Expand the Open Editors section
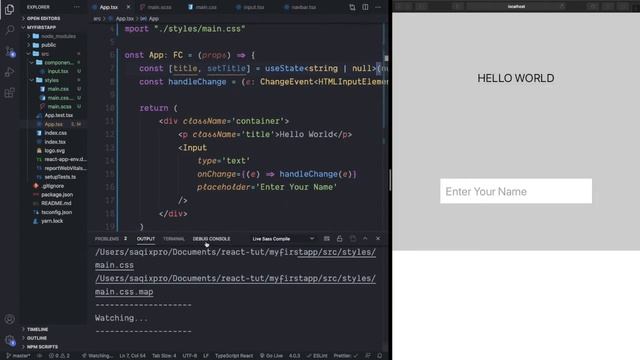This screenshot has width=640, height=360. (x=43, y=18)
